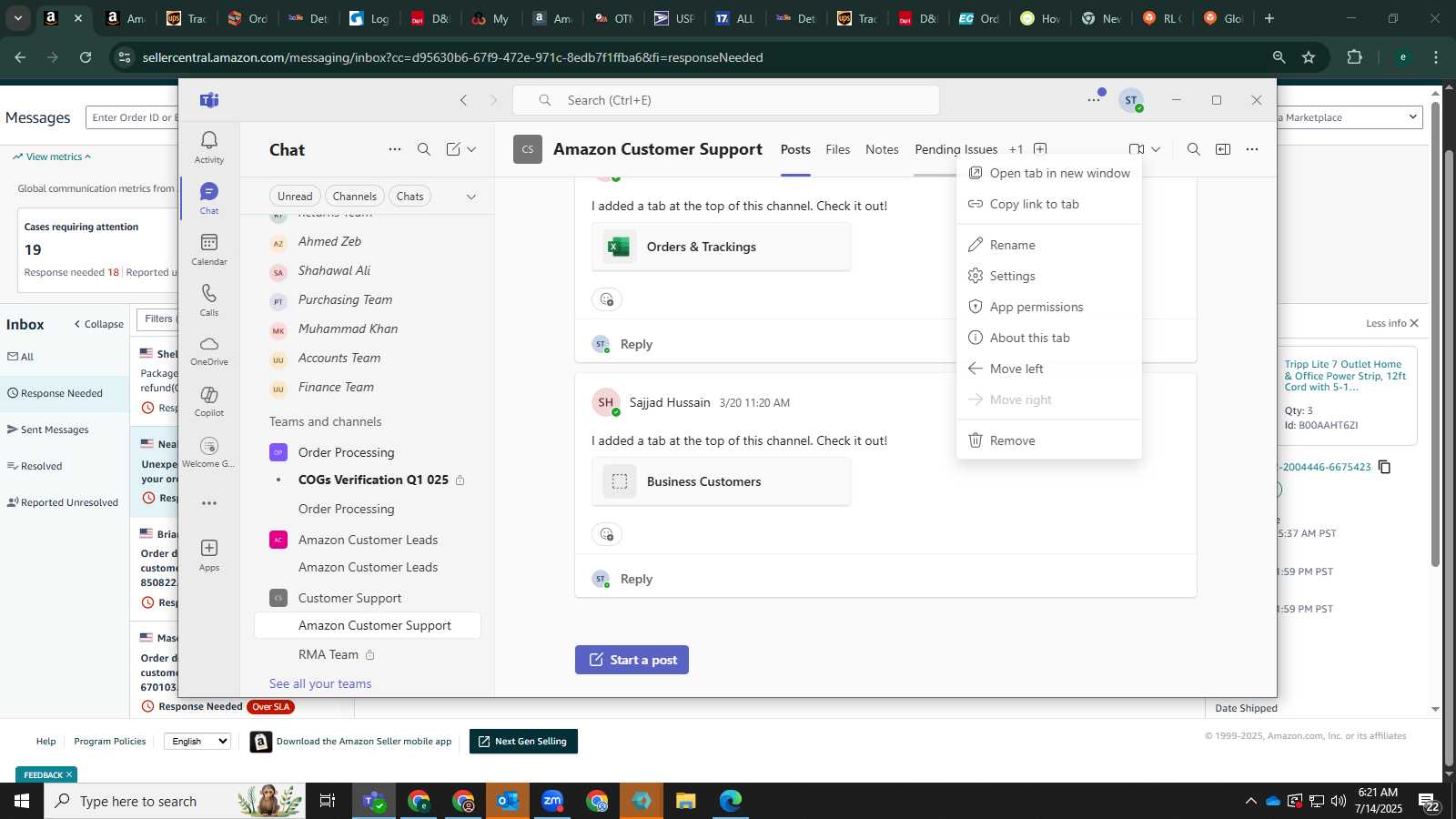Image resolution: width=1456 pixels, height=819 pixels.
Task: Open the Marketplace dropdown
Action: 1350,117
